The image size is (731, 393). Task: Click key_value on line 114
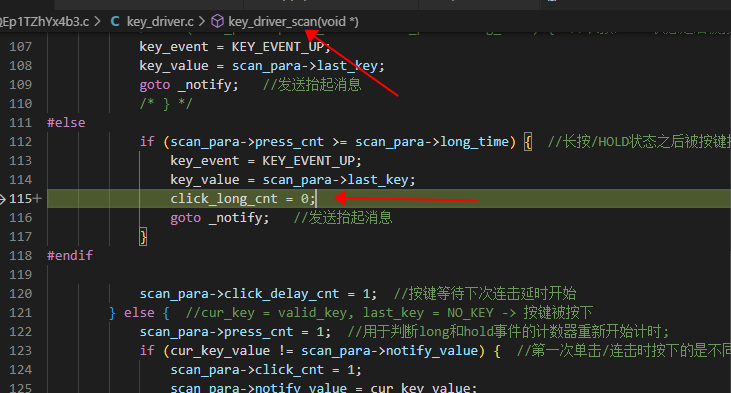[204, 180]
